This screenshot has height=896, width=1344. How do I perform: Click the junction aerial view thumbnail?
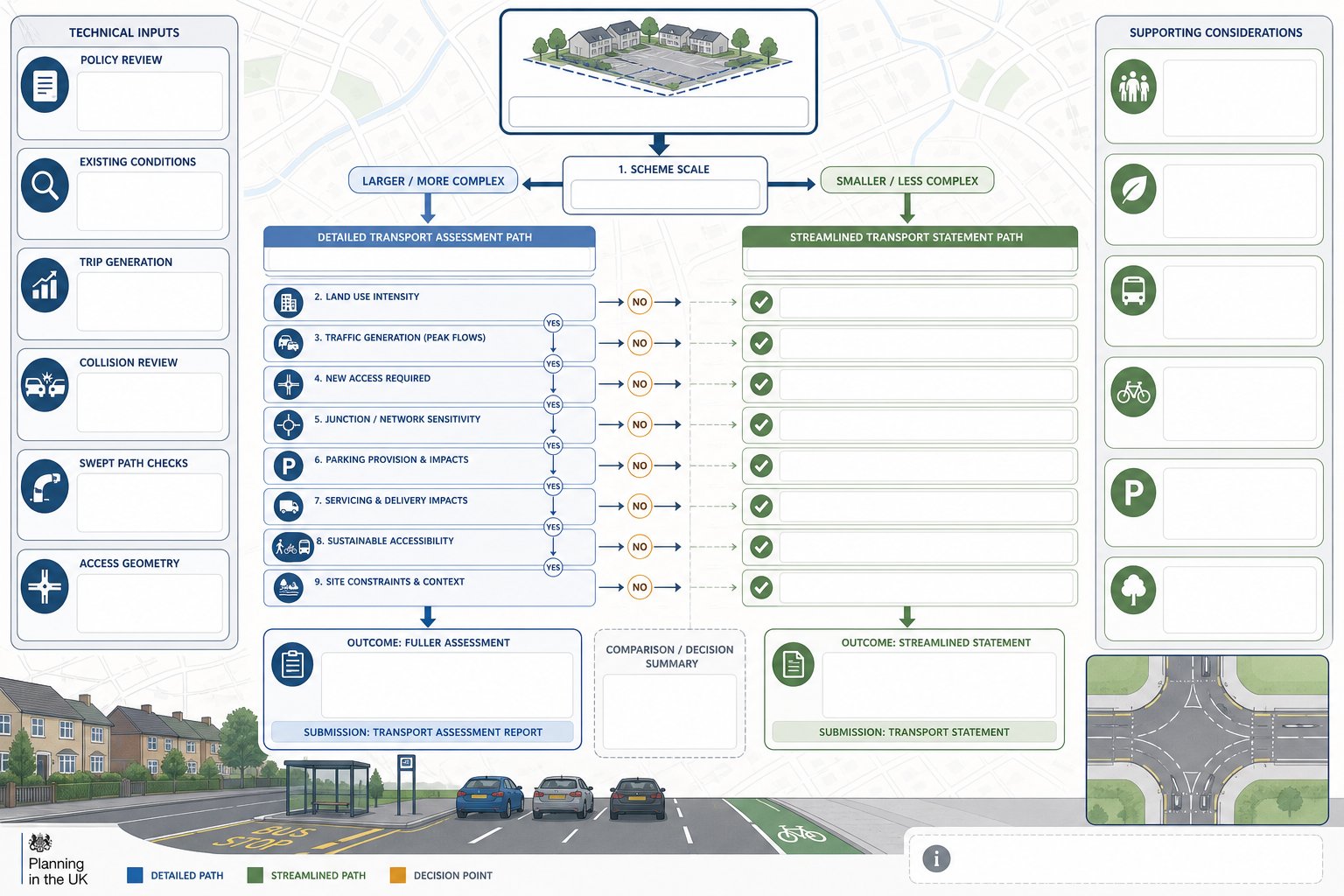point(1207,739)
